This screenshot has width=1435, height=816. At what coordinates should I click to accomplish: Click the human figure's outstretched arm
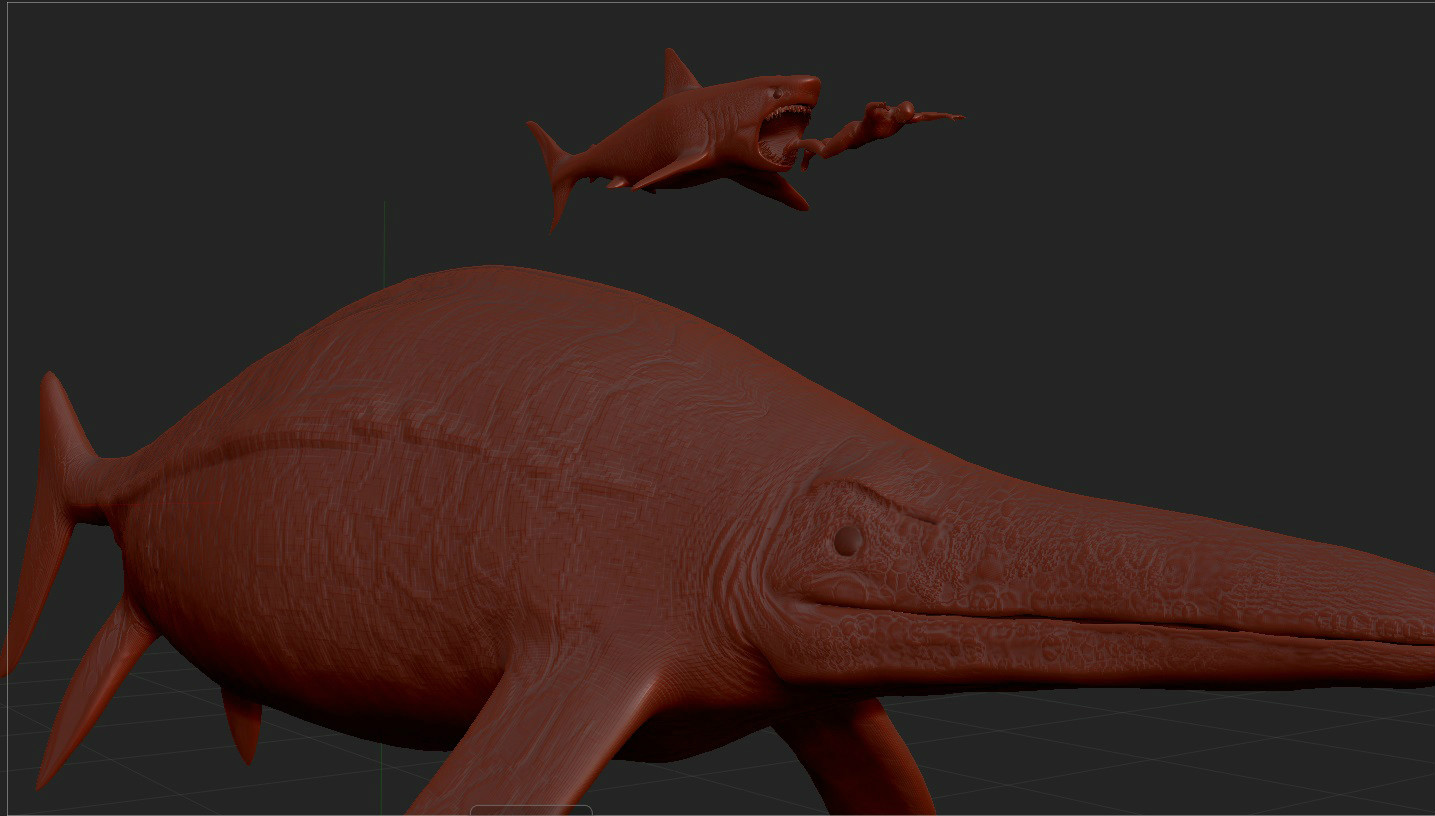(x=935, y=117)
